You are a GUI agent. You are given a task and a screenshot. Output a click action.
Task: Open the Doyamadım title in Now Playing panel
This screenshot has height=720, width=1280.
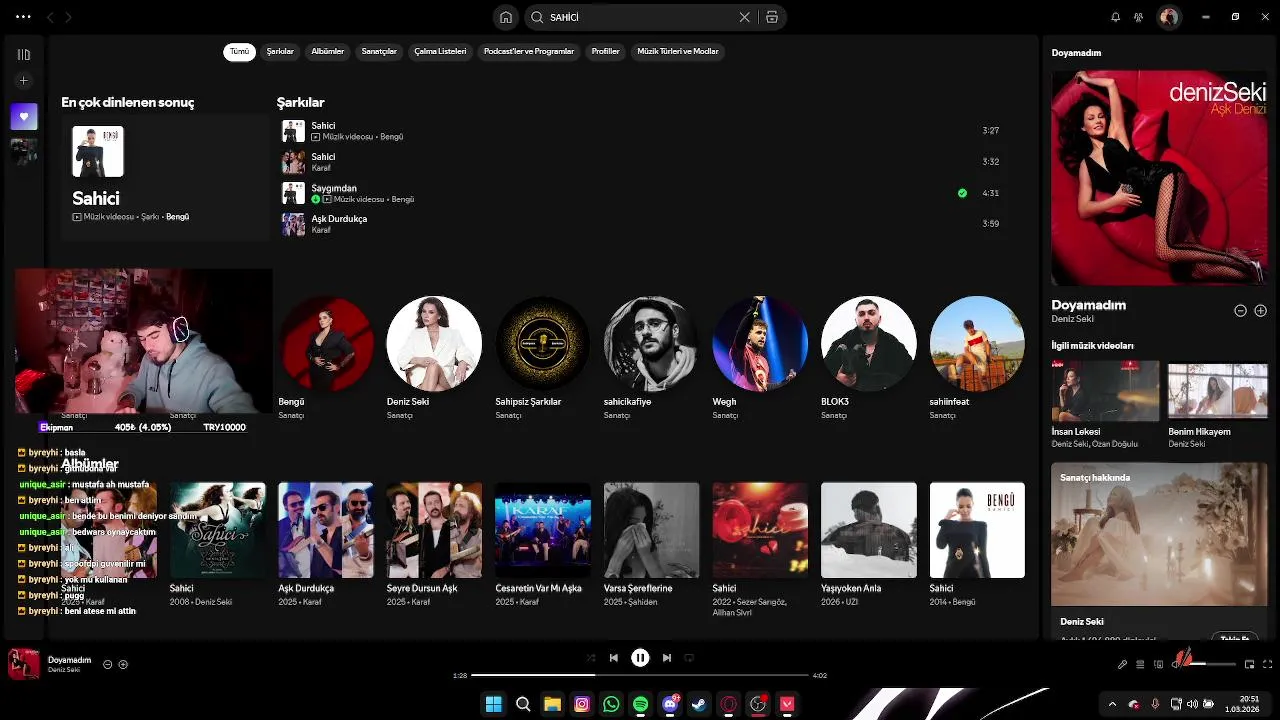(1088, 305)
